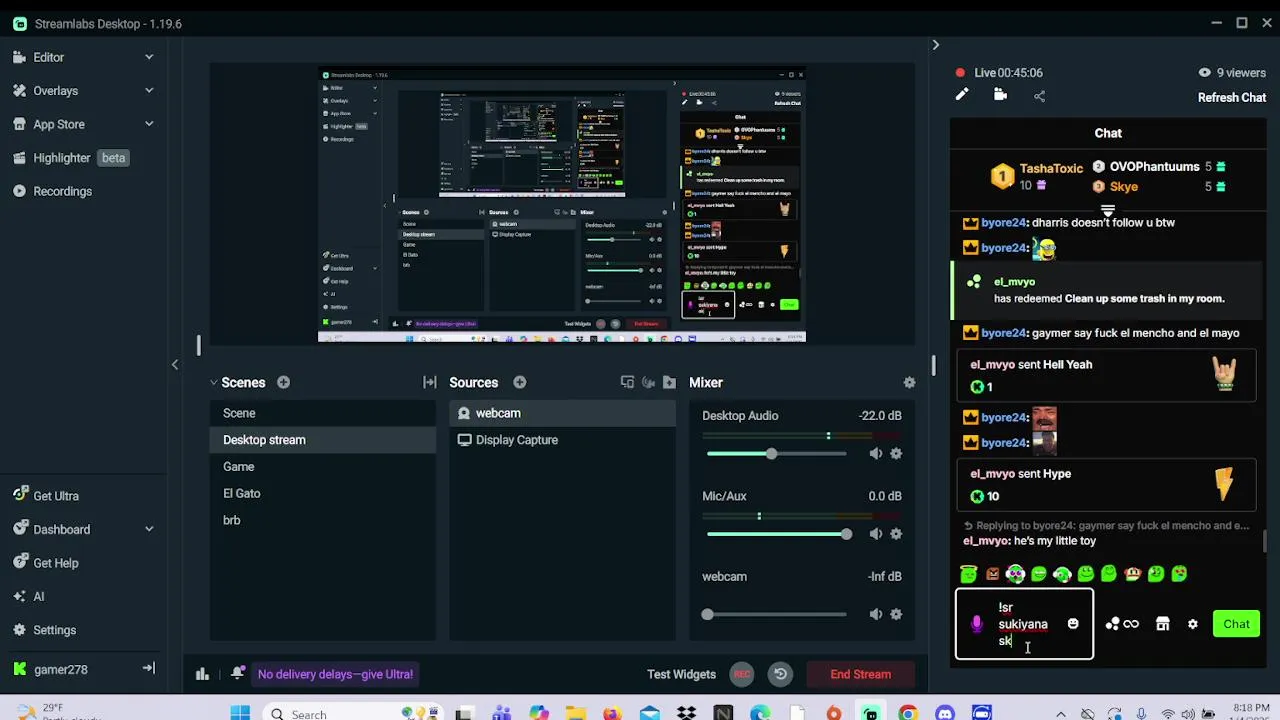Mute the Mic/Aux channel
Screen dimensions: 1280x720
[876, 534]
